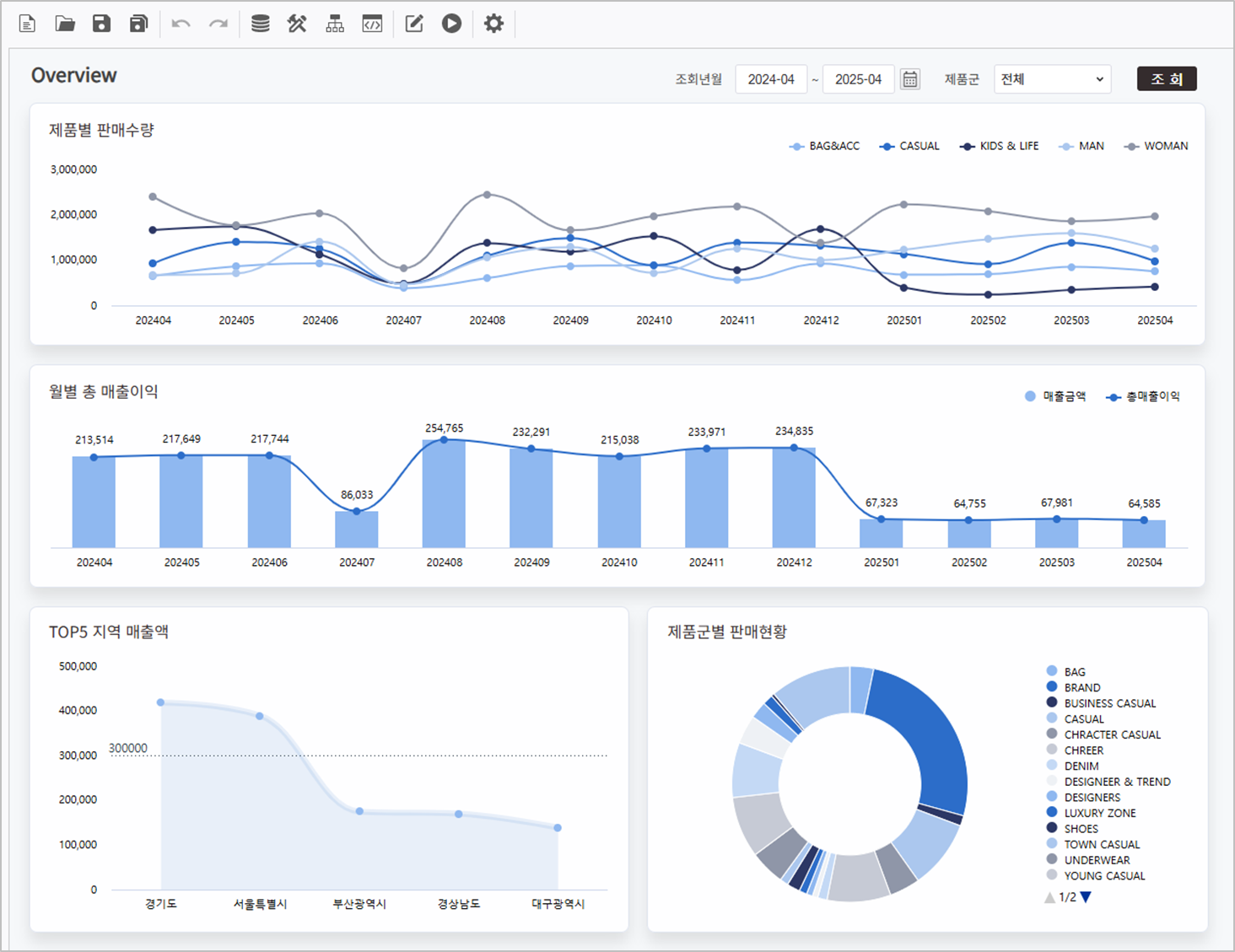This screenshot has width=1235, height=952.
Task: Run preview with the play button
Action: [451, 24]
